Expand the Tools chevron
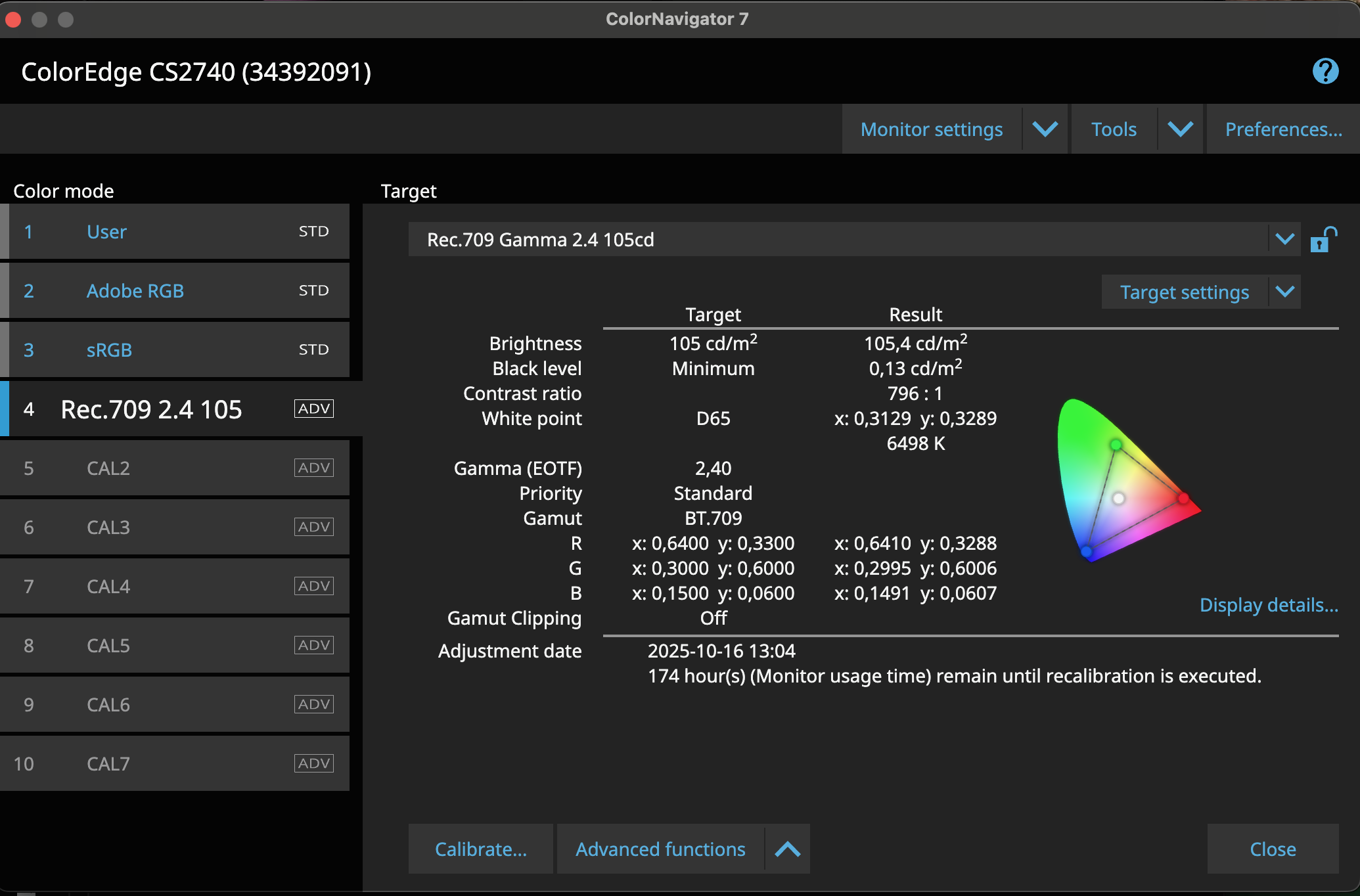1360x896 pixels. 1180,129
